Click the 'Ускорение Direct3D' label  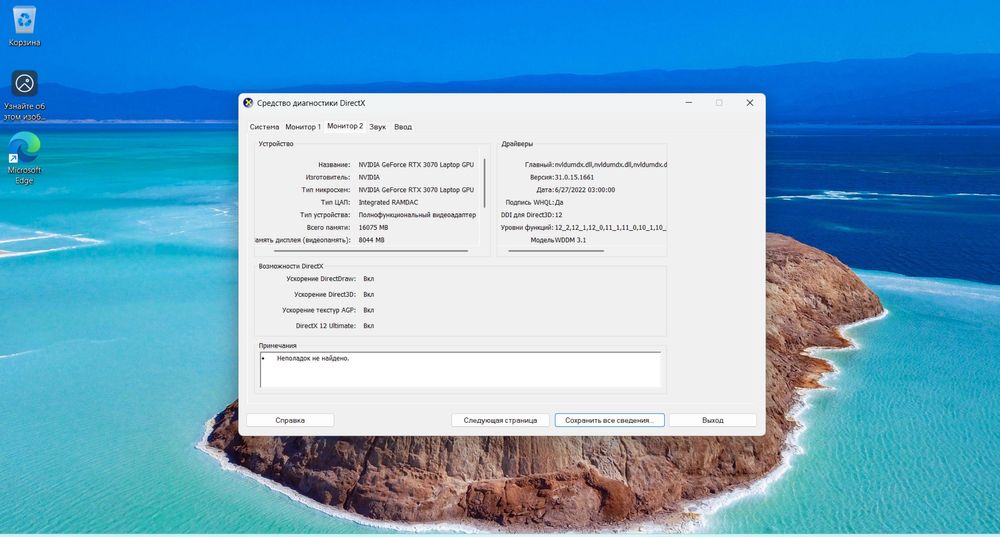pos(325,295)
